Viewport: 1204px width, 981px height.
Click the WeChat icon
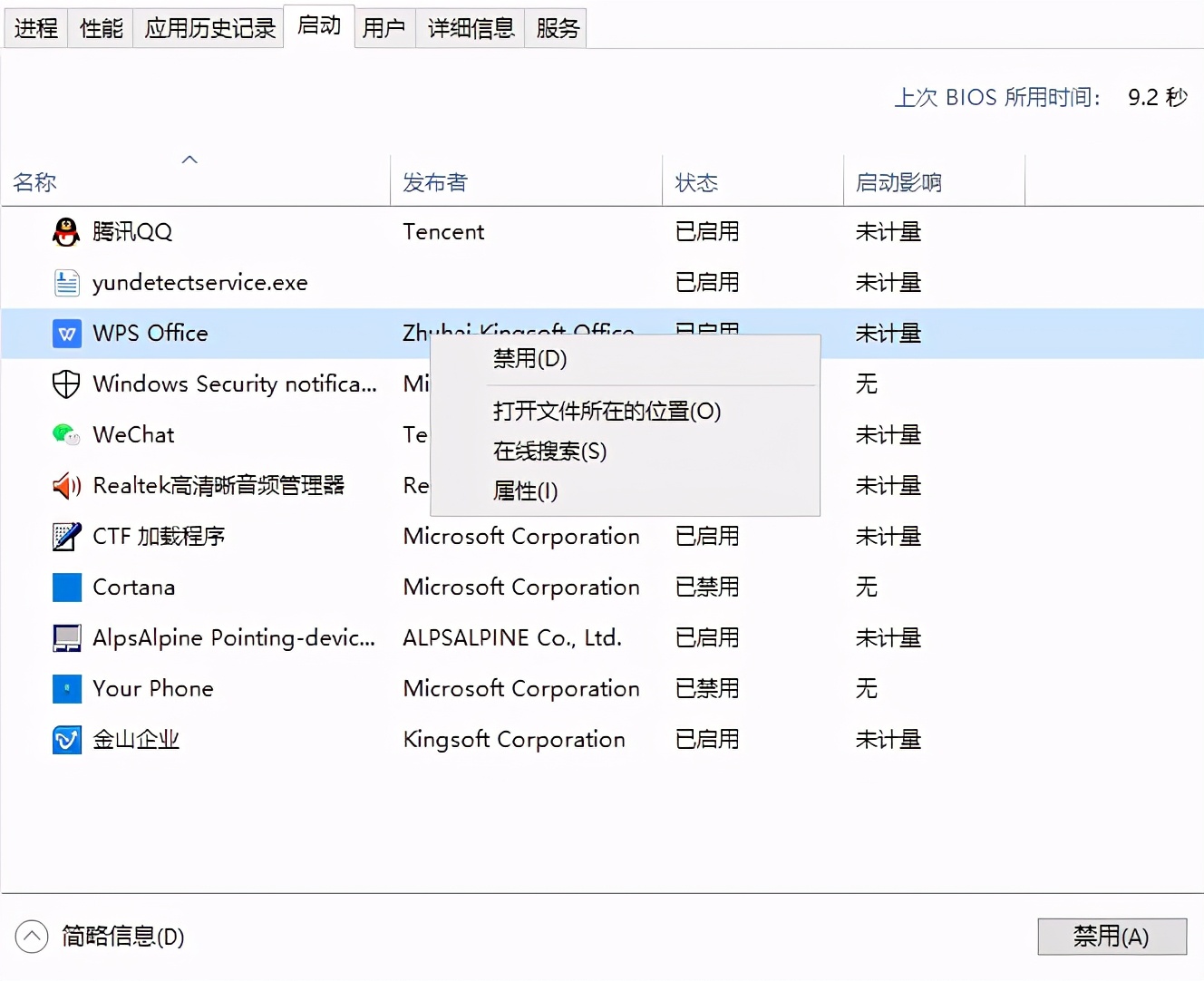64,434
